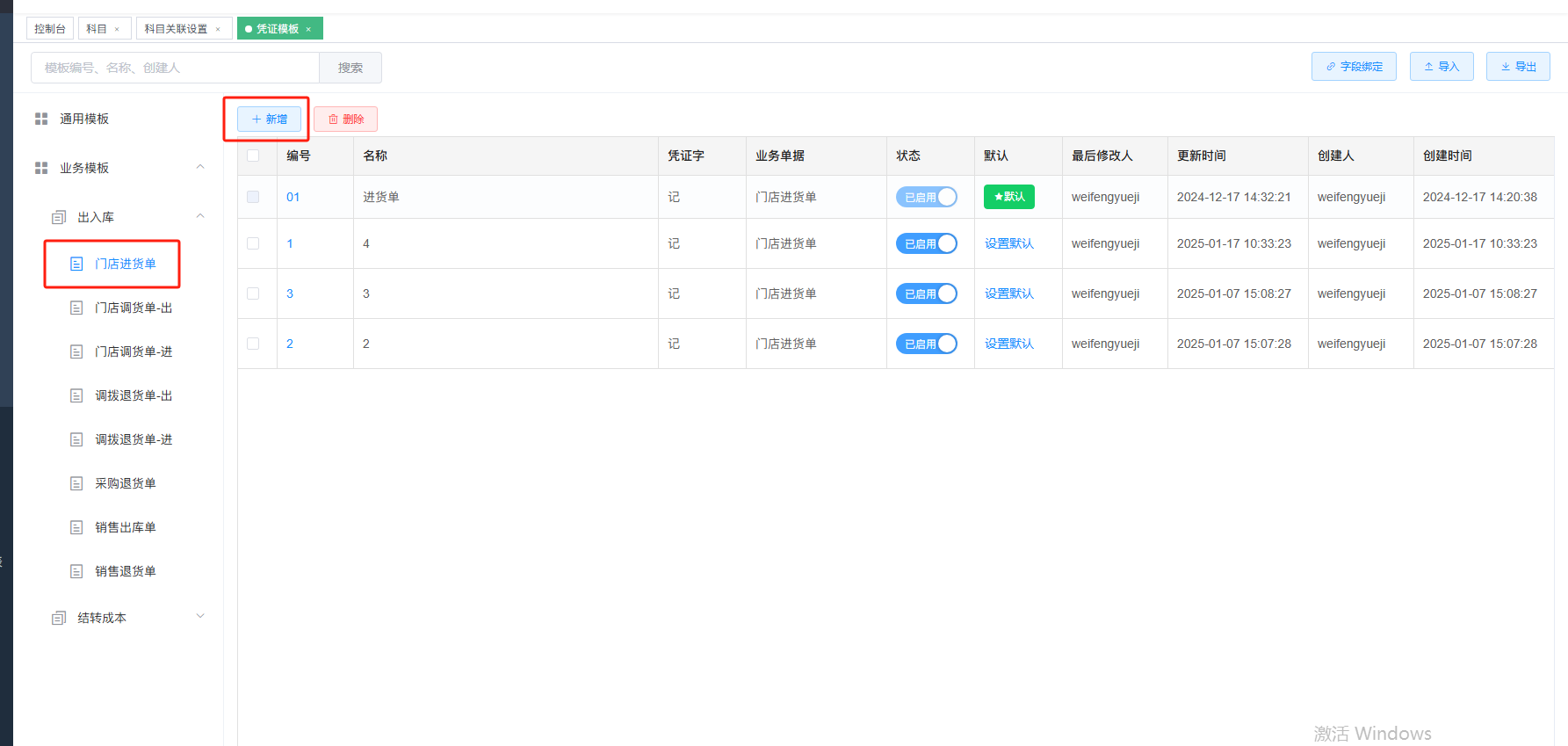Check the select-all checkbox in table header
This screenshot has height=746, width=1568.
pyautogui.click(x=253, y=156)
